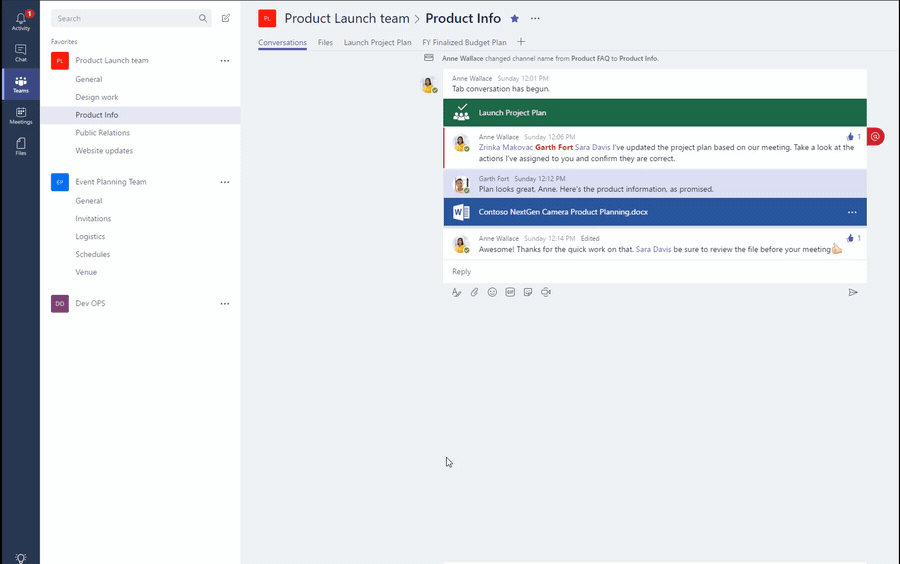Click the Zrinka Makovac mention
The height and width of the screenshot is (564, 900).
tap(506, 147)
